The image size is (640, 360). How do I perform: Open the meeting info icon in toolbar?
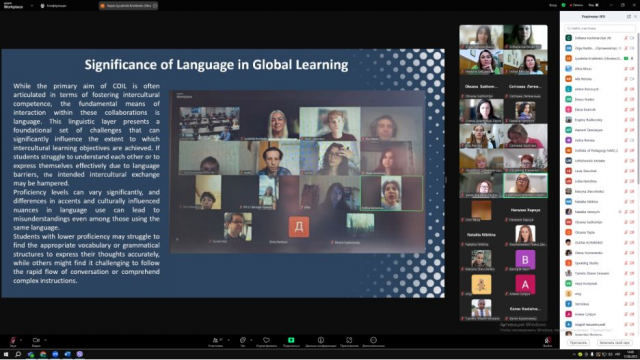tap(321, 340)
